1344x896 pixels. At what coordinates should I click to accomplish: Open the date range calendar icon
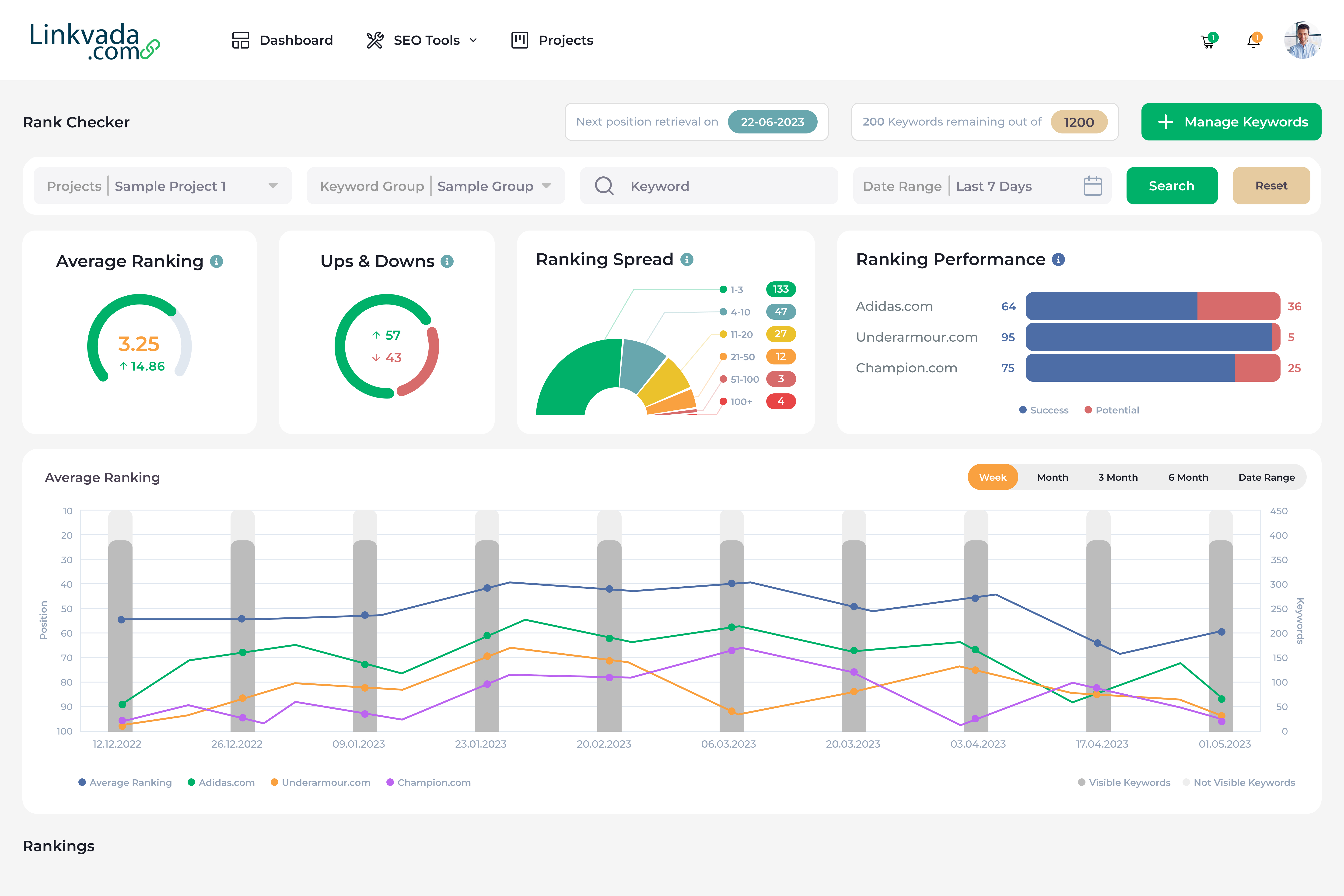[1092, 186]
